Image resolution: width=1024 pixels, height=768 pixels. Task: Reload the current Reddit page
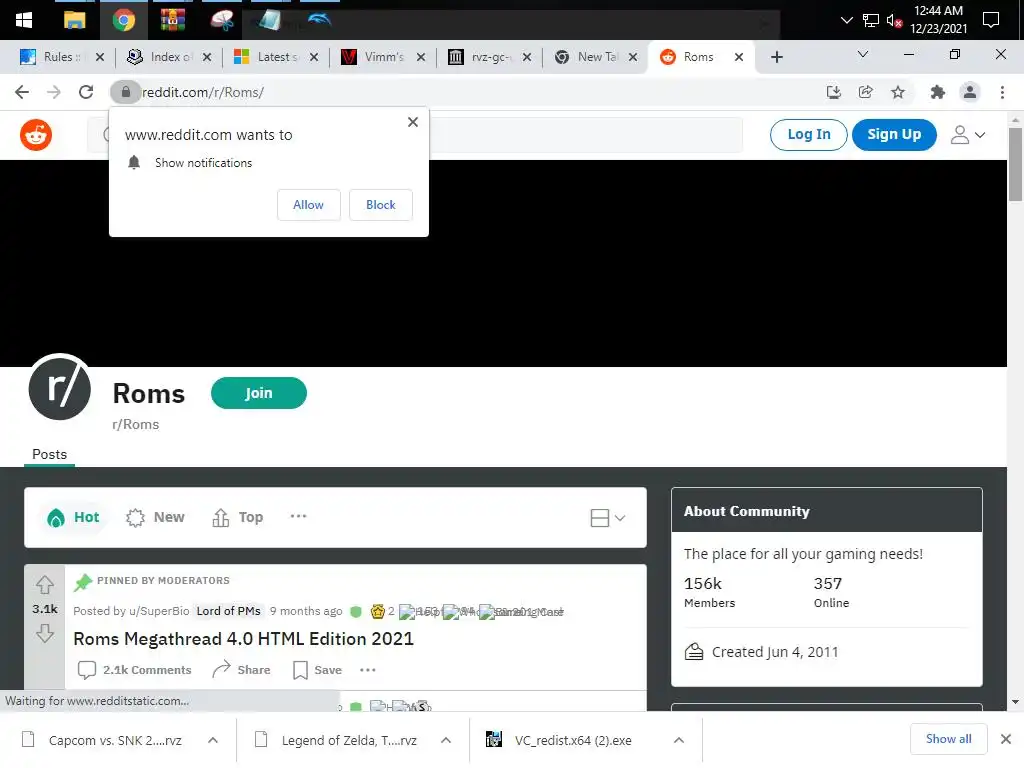coord(86,92)
